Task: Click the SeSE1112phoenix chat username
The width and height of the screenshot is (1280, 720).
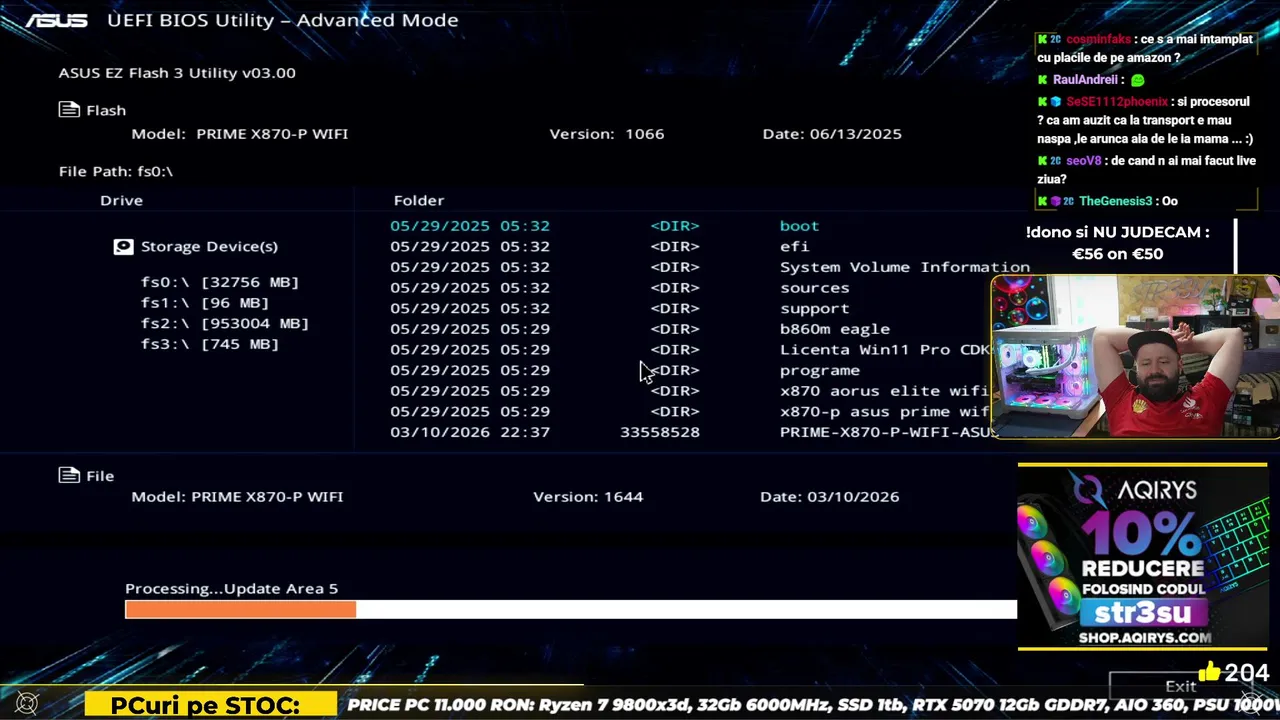Action: coord(1116,101)
